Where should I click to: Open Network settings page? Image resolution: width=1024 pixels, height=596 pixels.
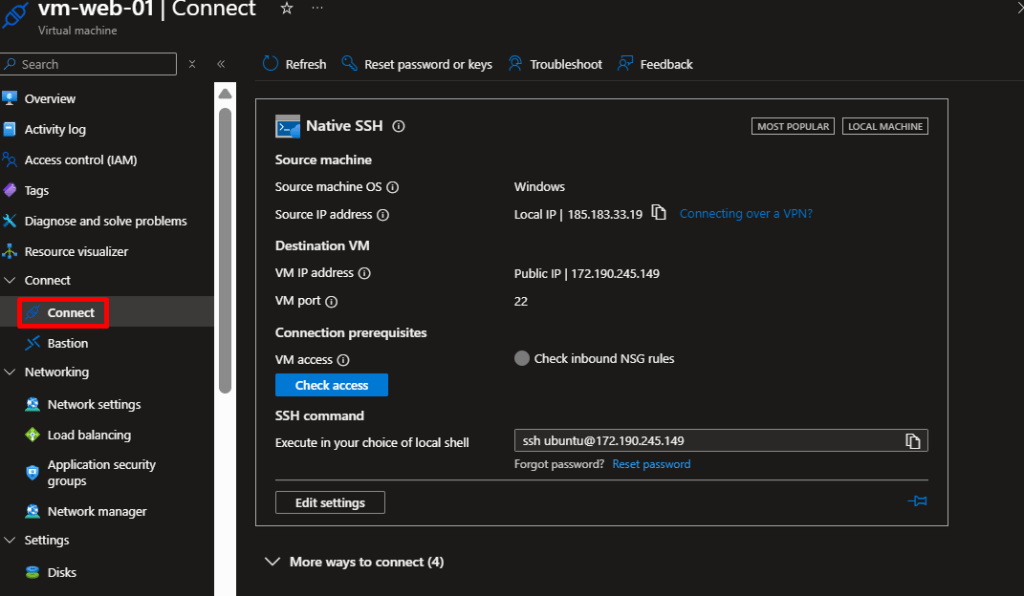click(94, 404)
